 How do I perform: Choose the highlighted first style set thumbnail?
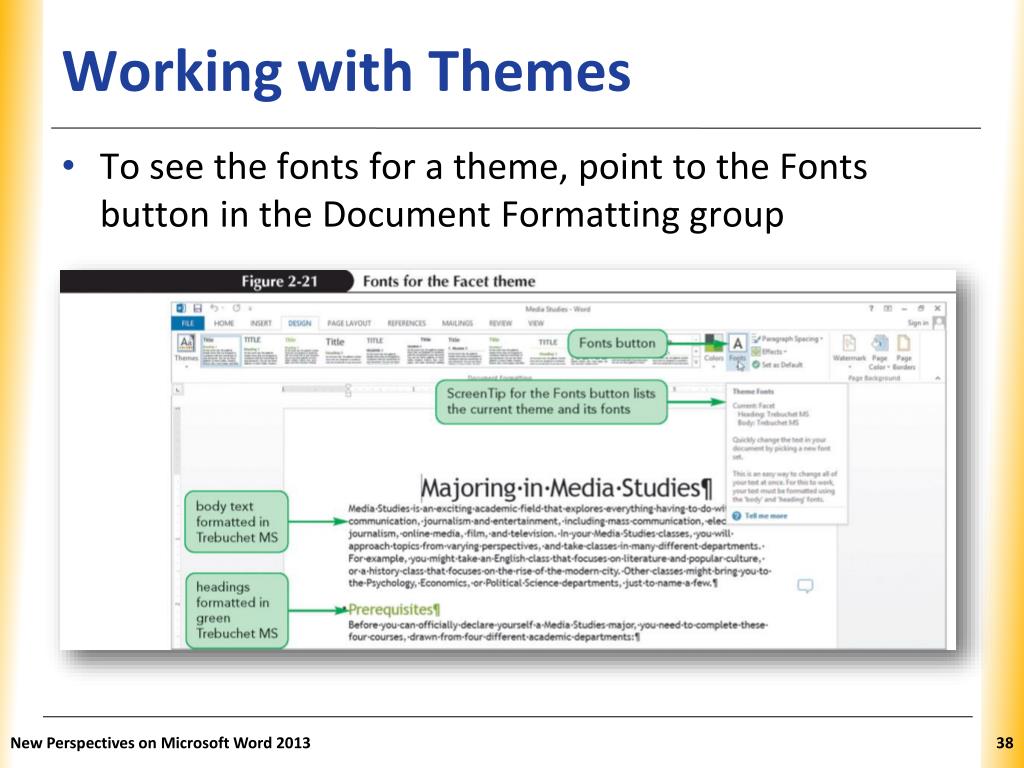pos(221,351)
